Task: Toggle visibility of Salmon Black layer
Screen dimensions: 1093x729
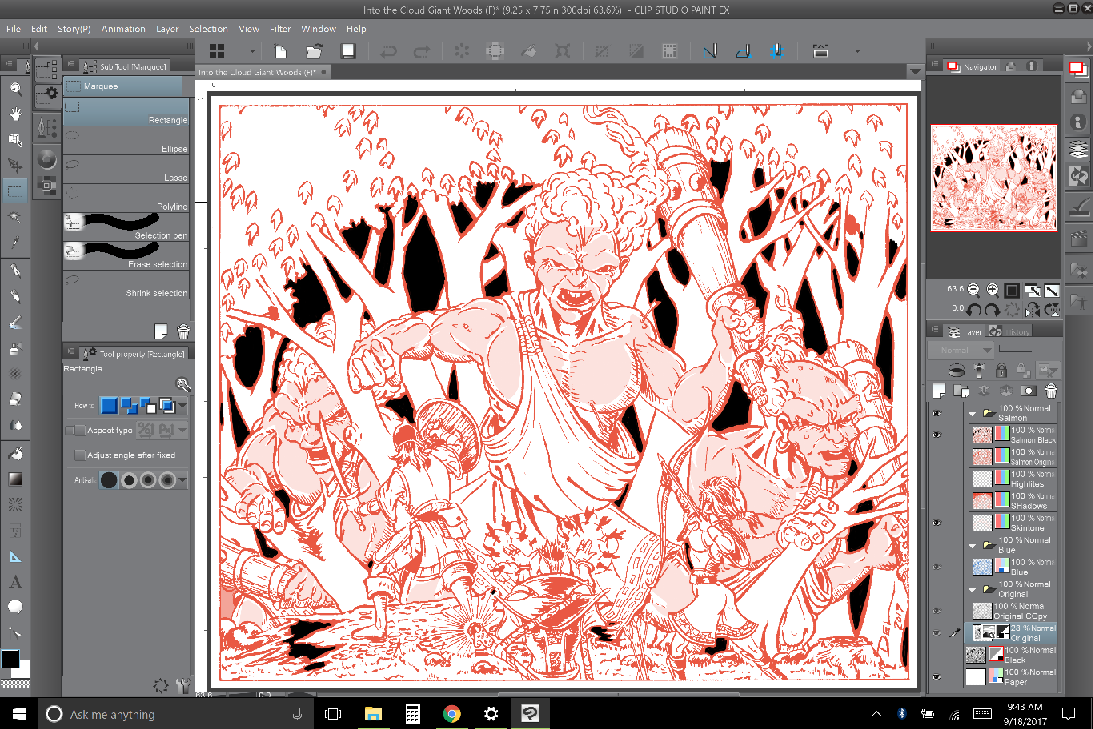Action: tap(938, 435)
